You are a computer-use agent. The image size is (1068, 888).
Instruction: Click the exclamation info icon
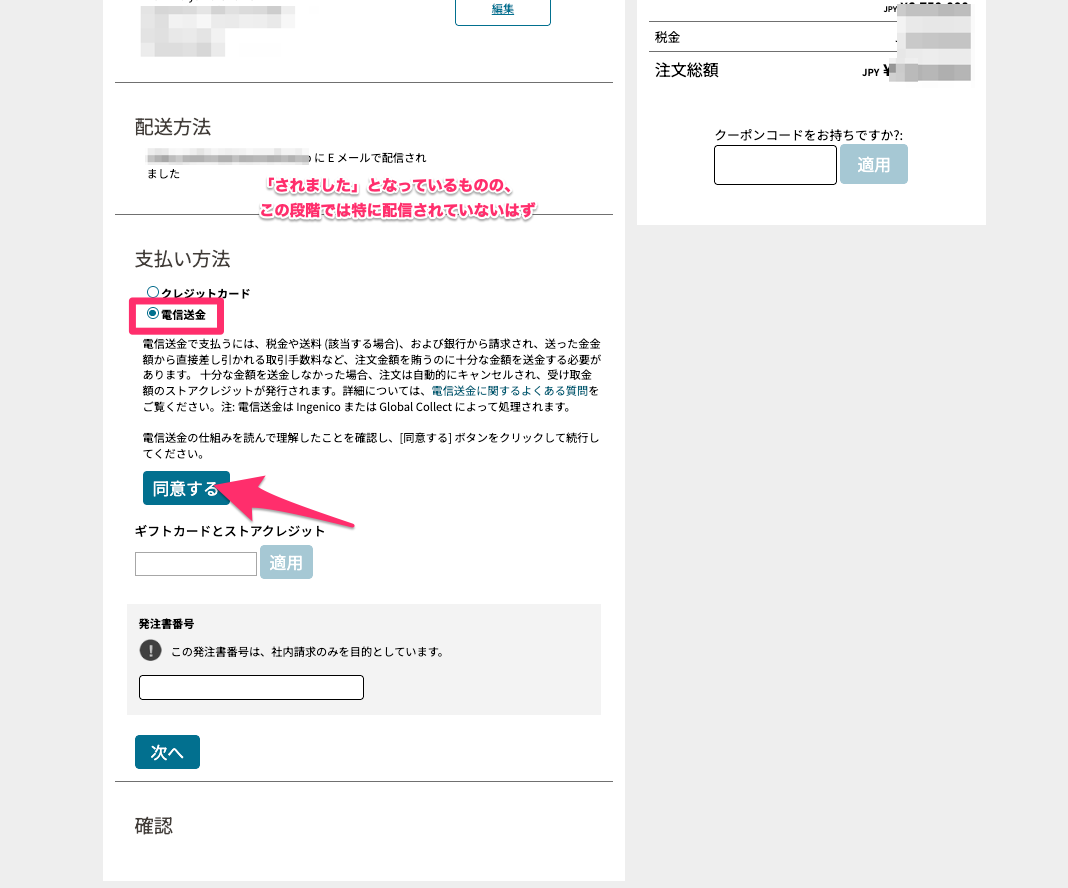point(151,650)
